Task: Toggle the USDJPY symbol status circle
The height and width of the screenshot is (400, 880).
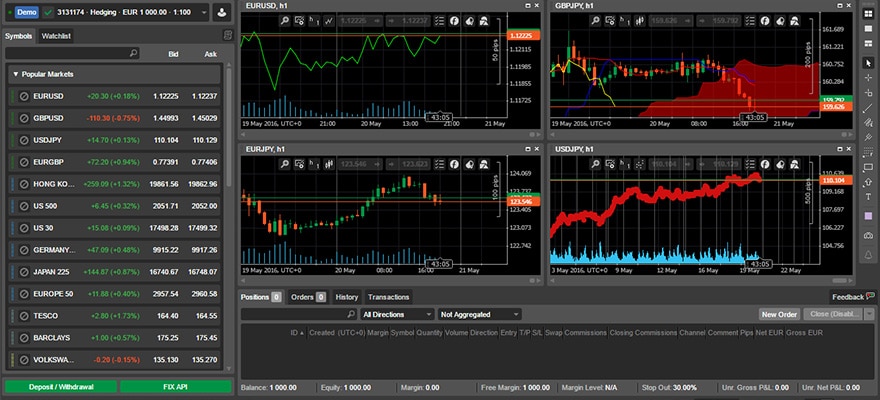Action: (x=24, y=140)
